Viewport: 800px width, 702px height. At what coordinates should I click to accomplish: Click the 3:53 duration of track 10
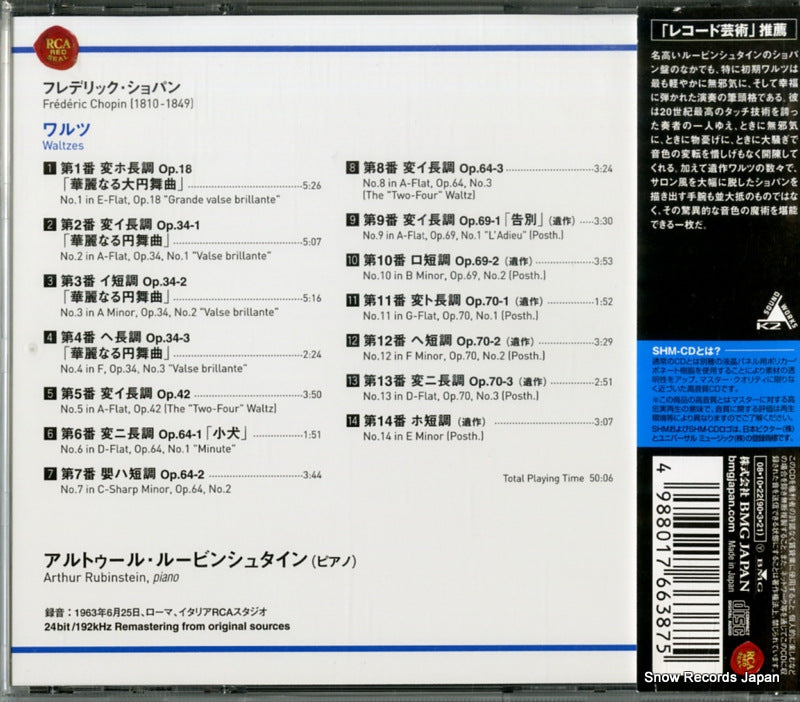pyautogui.click(x=603, y=261)
